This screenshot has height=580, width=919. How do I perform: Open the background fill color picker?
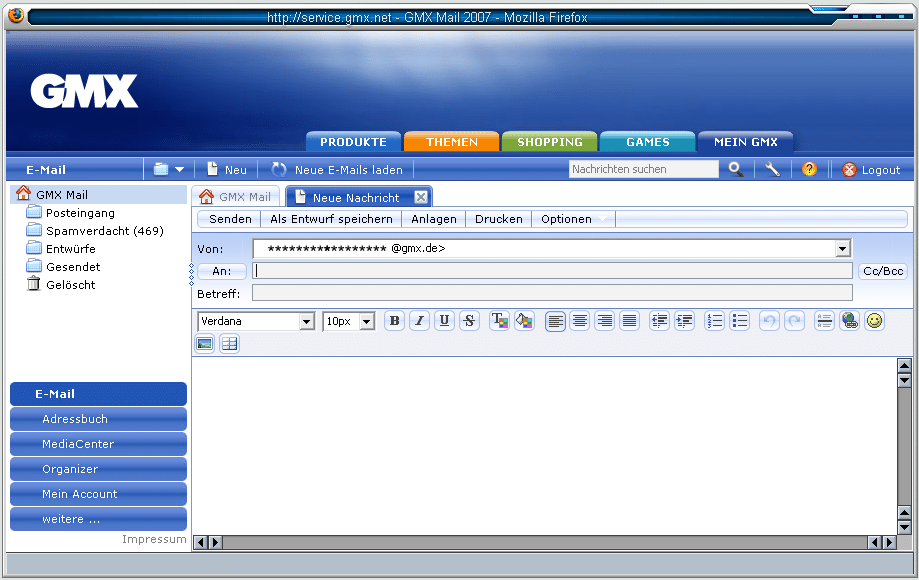(x=524, y=321)
